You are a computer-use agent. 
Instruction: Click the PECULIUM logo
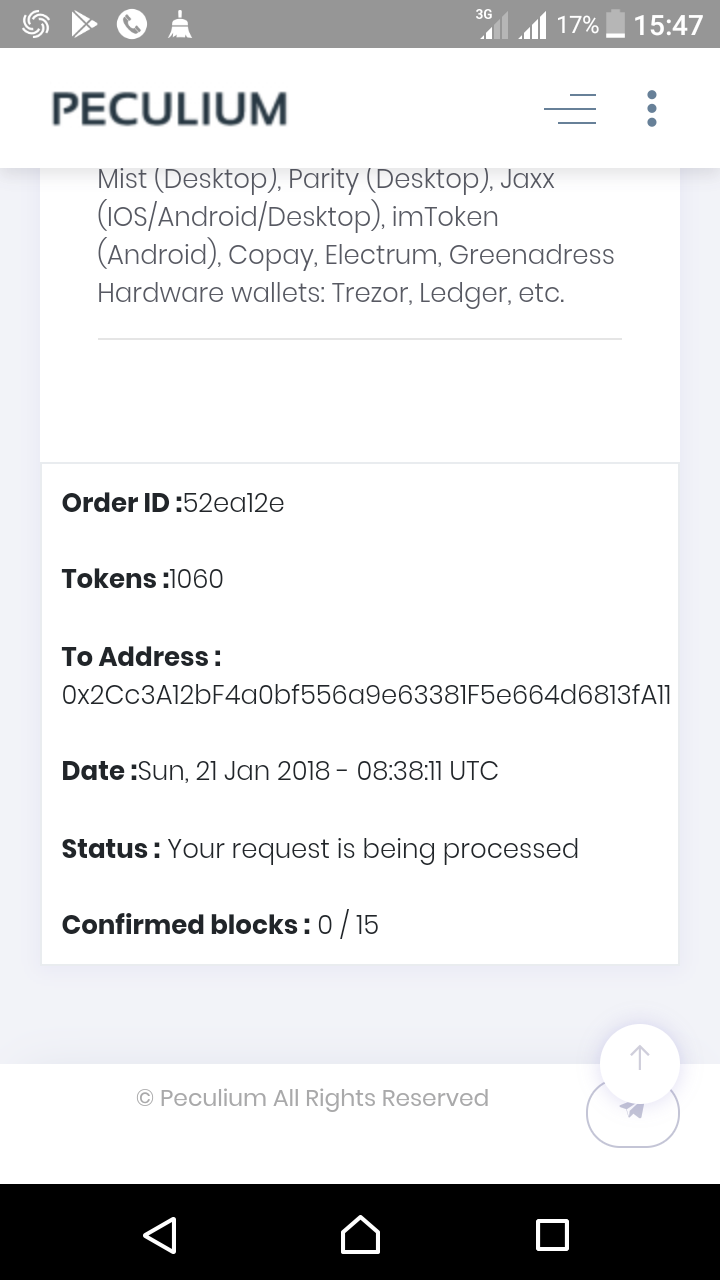[x=169, y=108]
